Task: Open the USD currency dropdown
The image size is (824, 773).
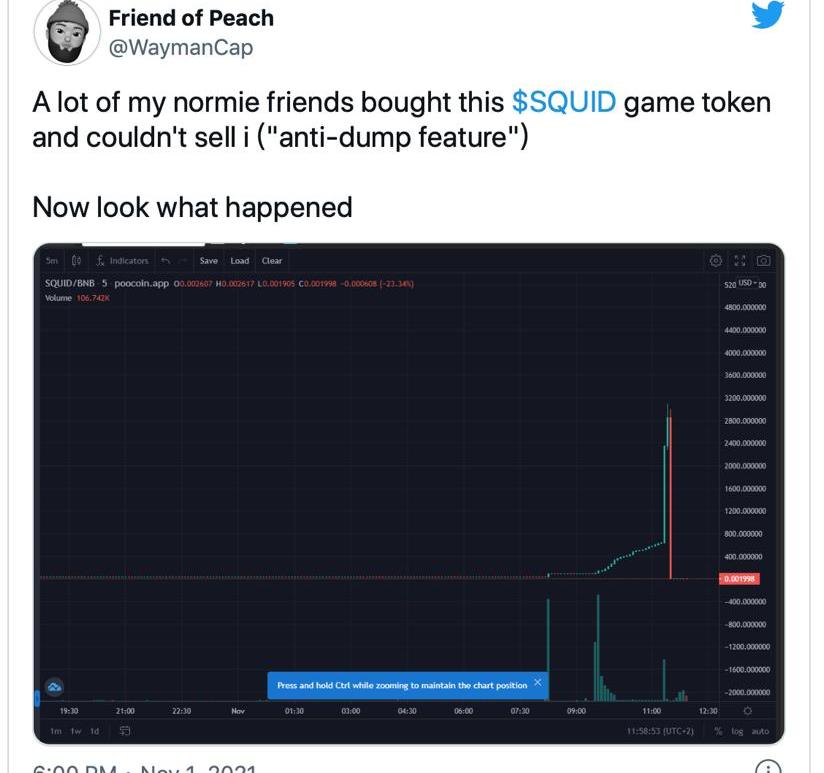Action: tap(748, 283)
